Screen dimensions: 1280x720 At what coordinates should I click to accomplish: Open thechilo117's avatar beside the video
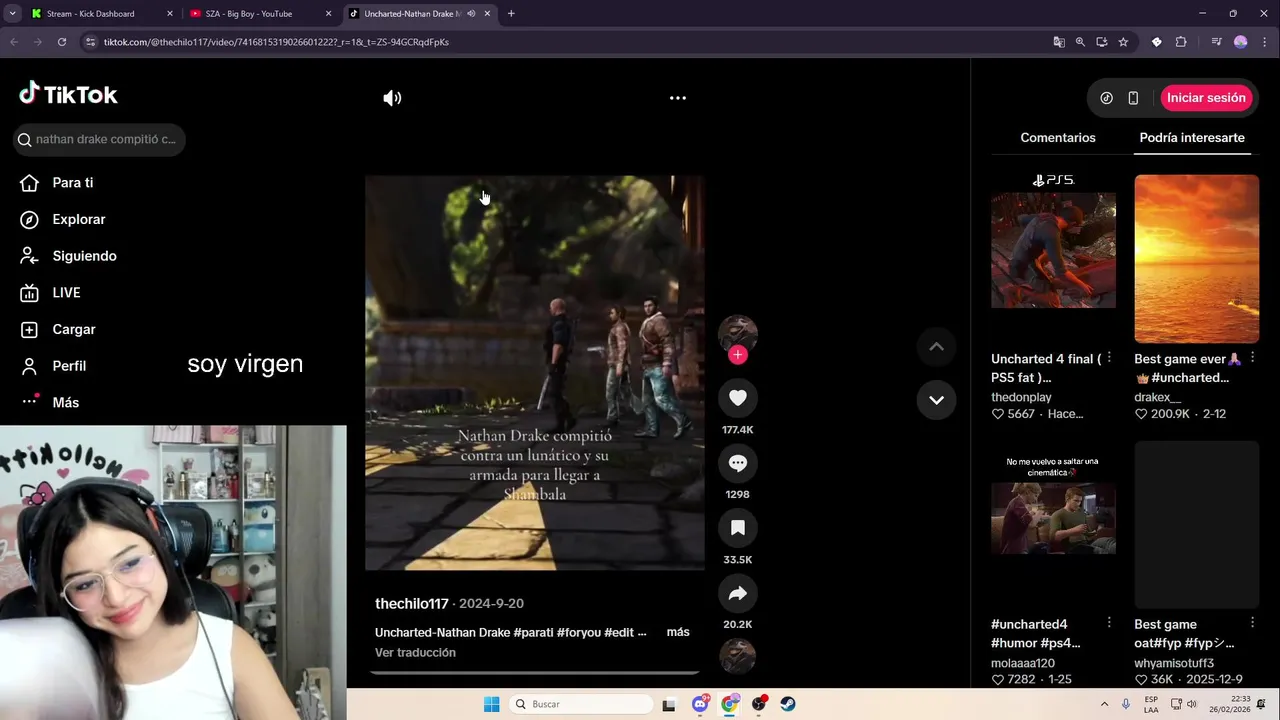pyautogui.click(x=738, y=333)
